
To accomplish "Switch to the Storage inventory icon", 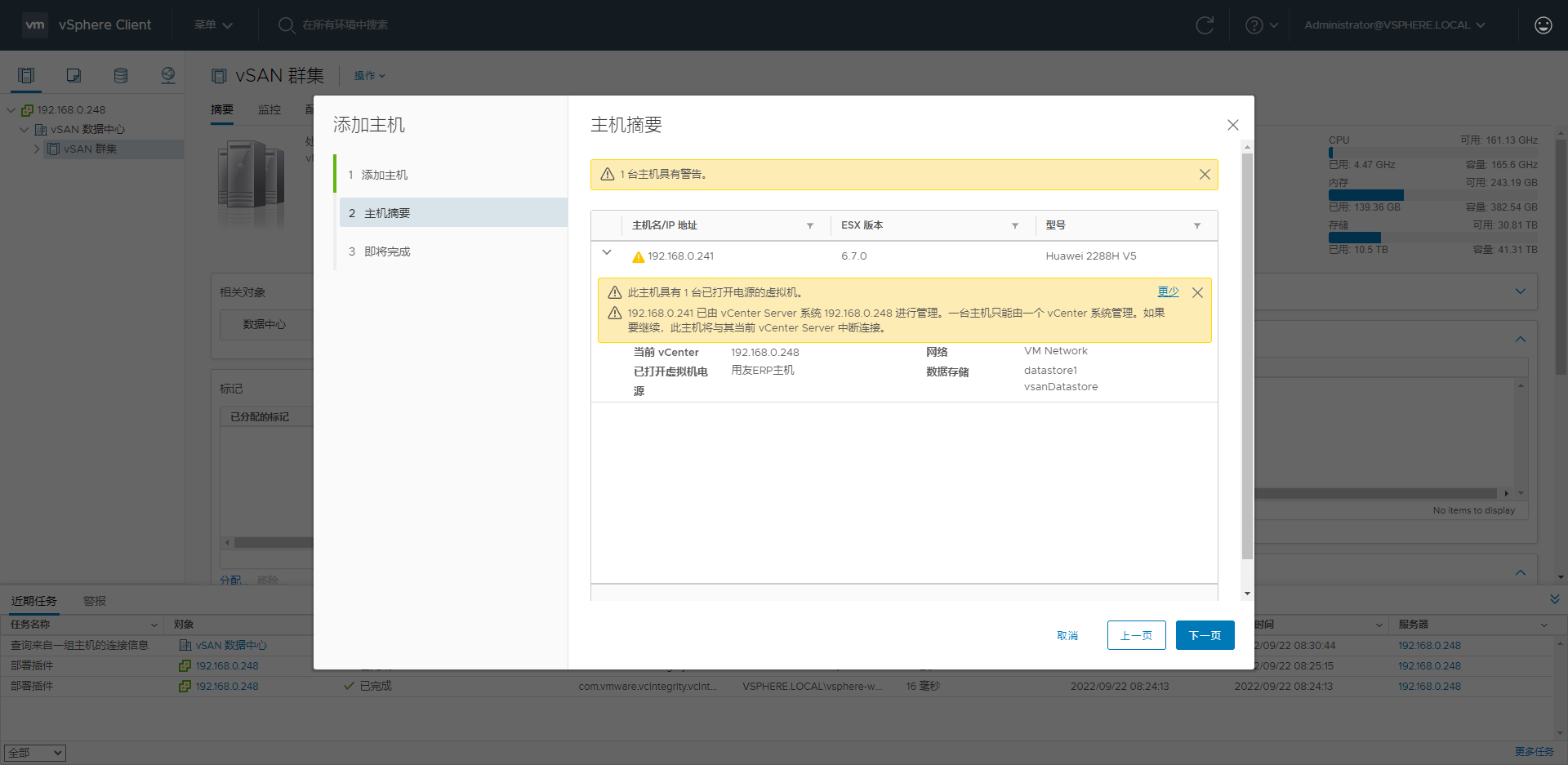I will point(120,74).
